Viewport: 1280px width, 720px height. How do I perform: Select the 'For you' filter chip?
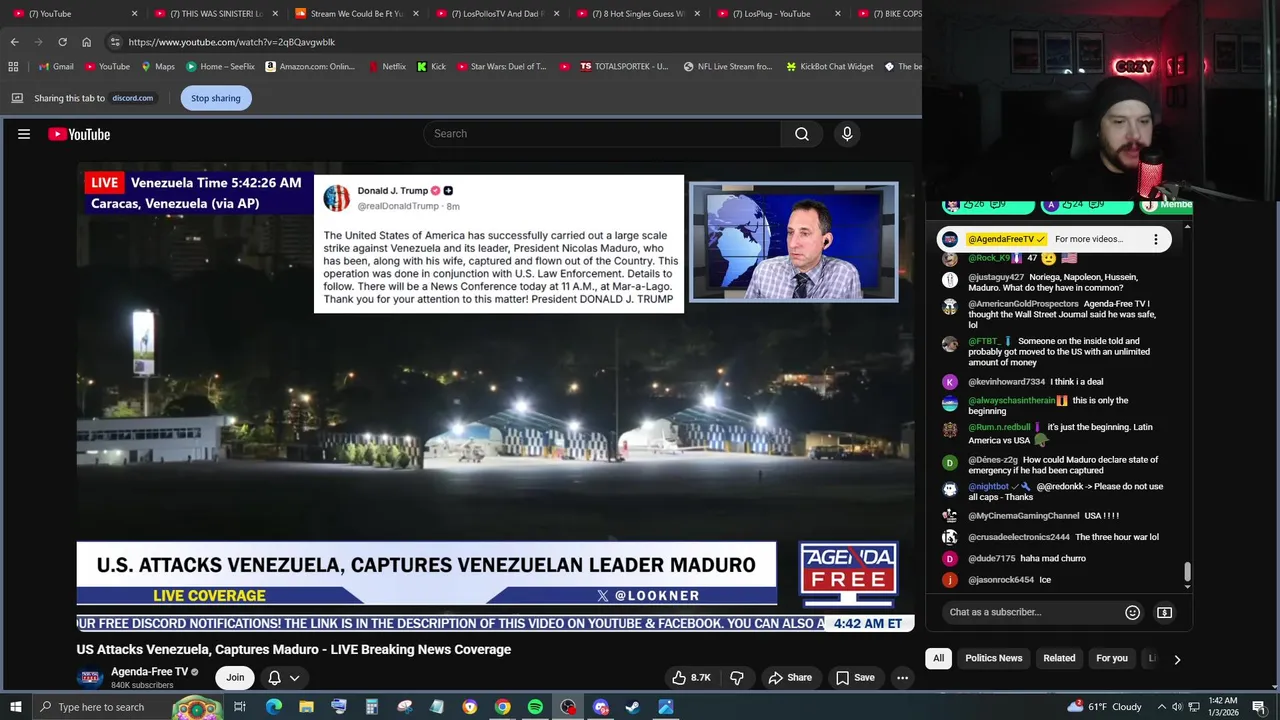point(1112,659)
